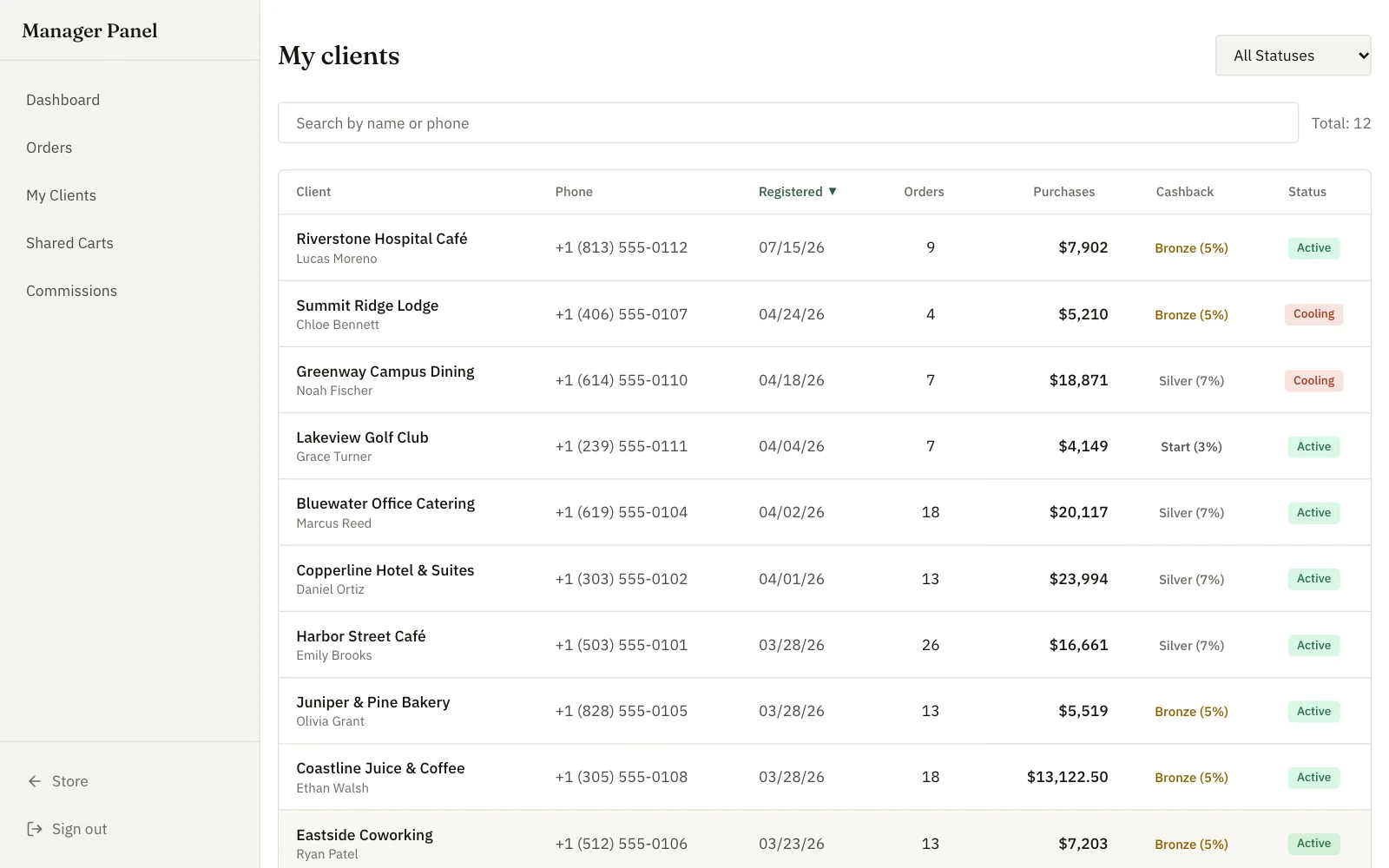
Task: Open Lakeview Golf Club client
Action: 824,446
